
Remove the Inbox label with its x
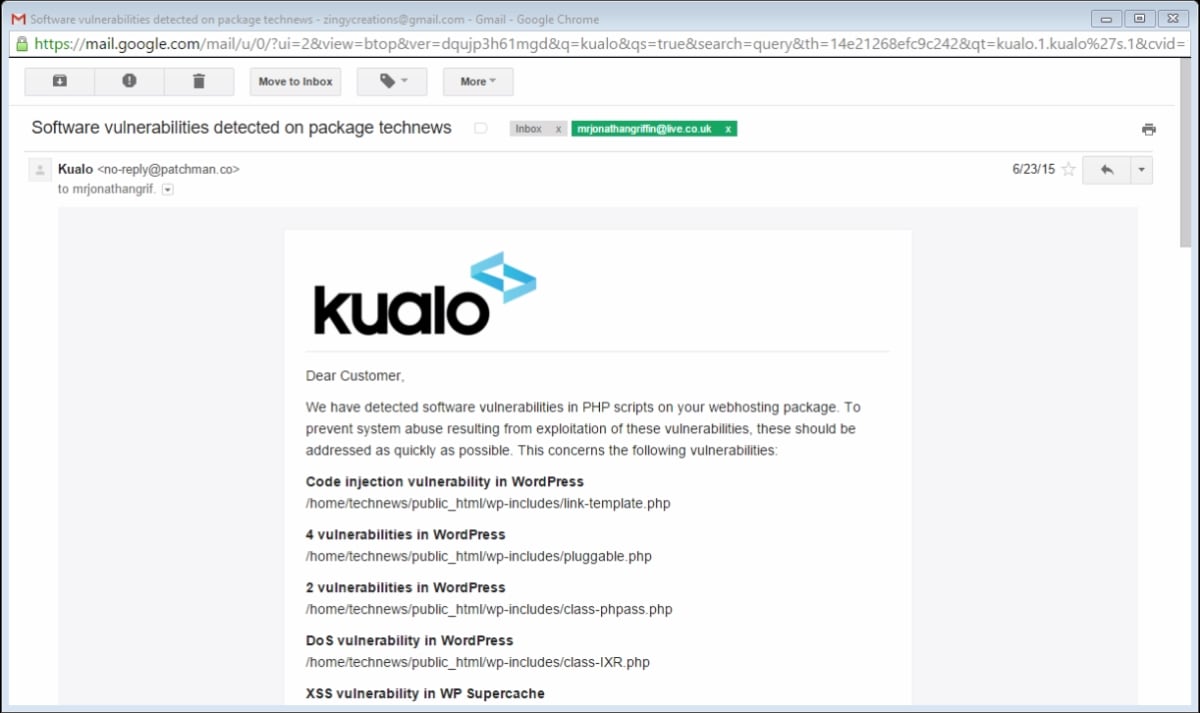coord(558,129)
